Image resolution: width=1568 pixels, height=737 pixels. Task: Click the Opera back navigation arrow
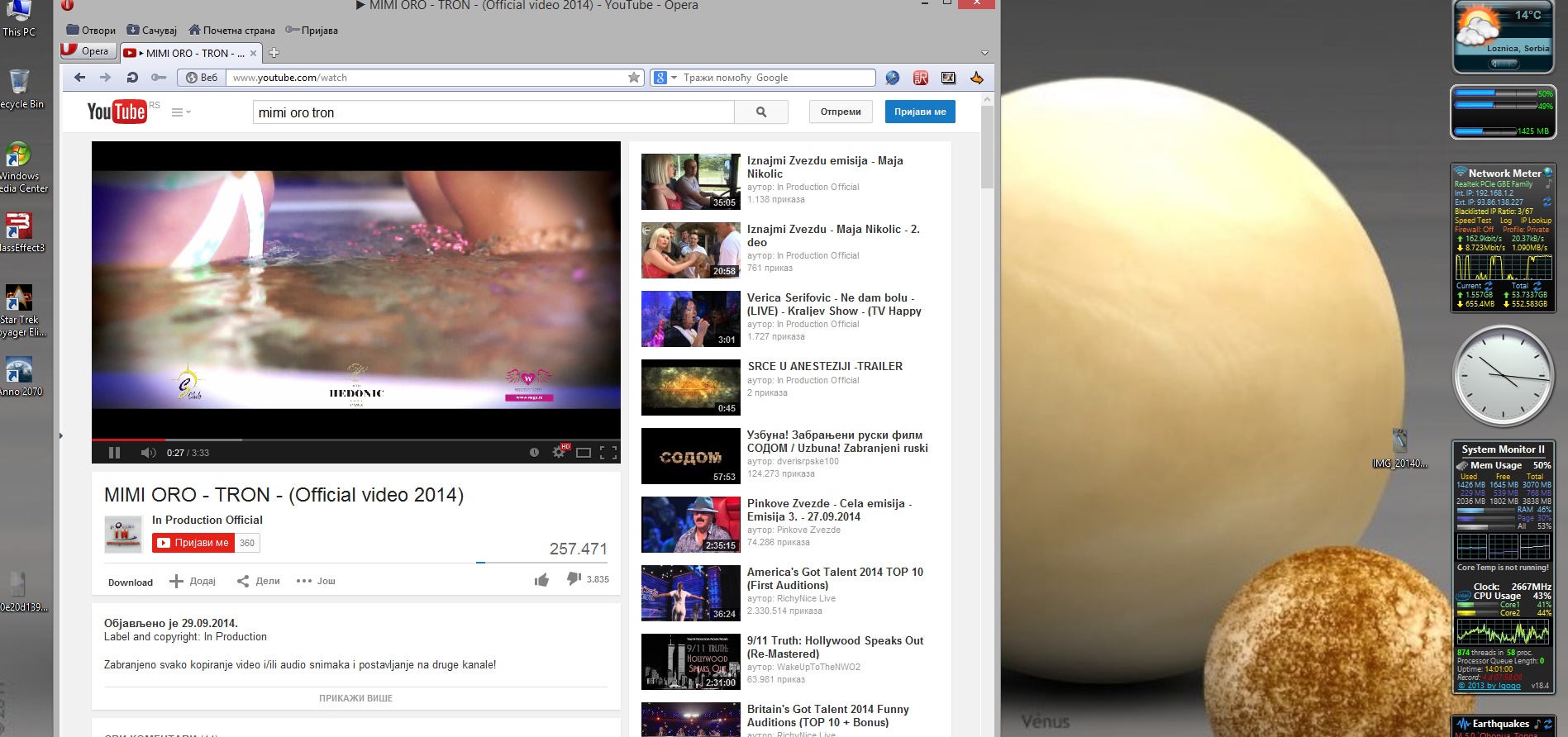click(x=79, y=78)
